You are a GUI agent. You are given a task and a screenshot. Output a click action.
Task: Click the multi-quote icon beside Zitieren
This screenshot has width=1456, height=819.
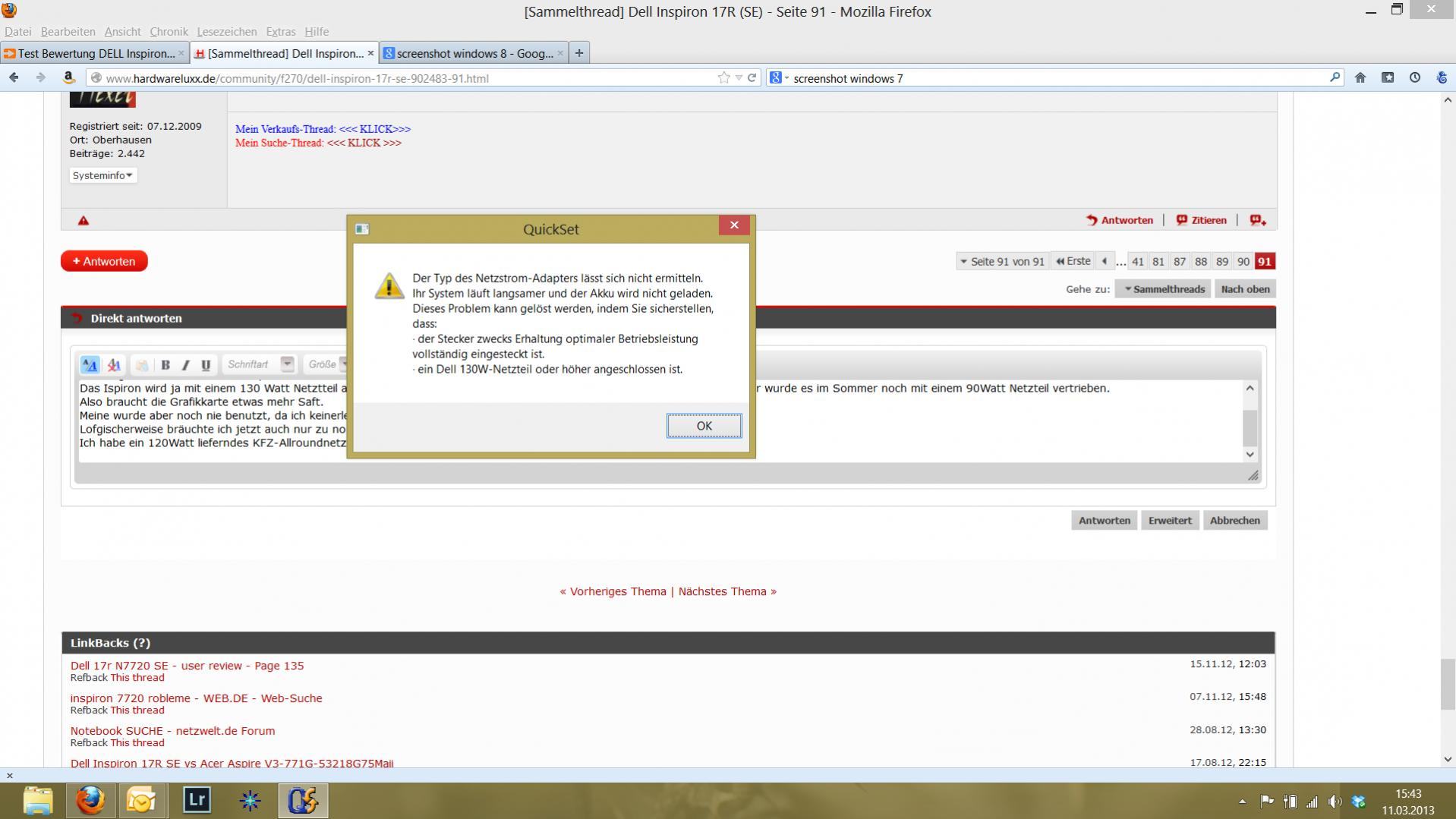coord(1258,220)
